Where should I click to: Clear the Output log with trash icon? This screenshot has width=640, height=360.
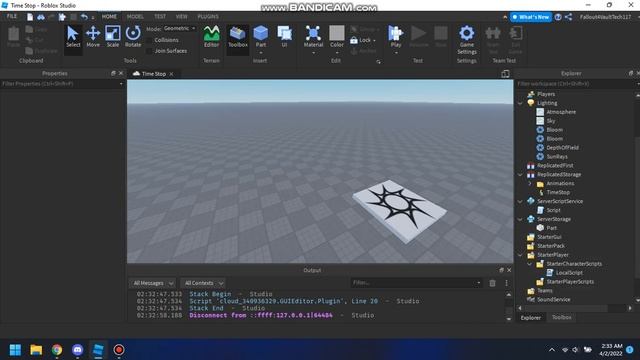point(492,283)
